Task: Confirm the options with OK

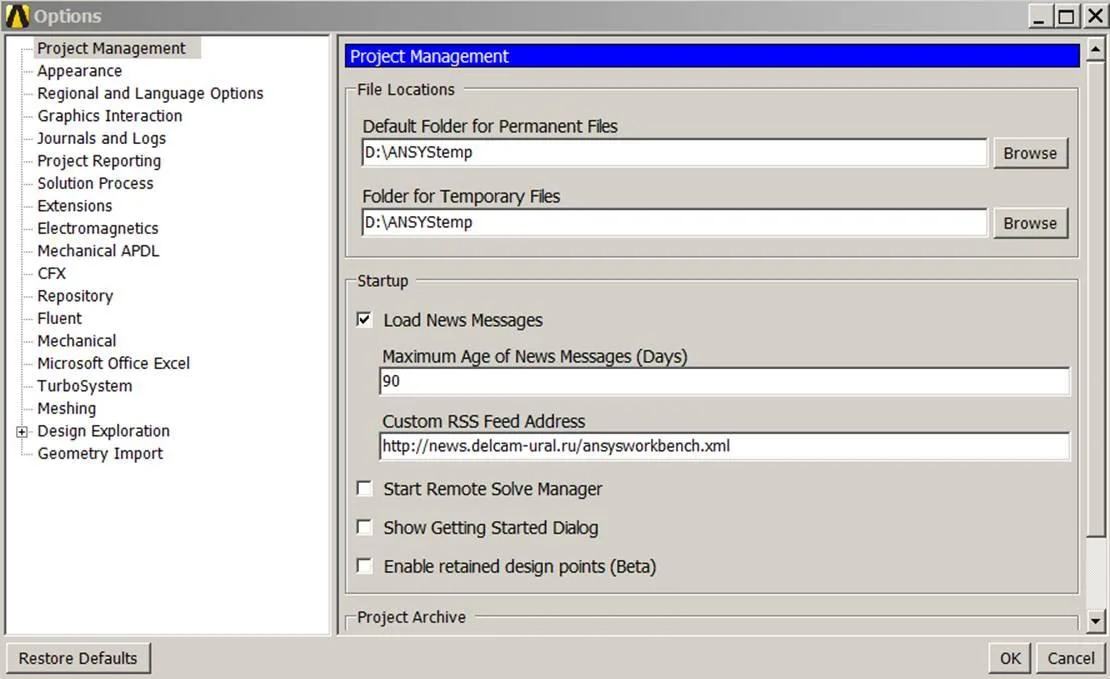Action: pyautogui.click(x=1010, y=658)
